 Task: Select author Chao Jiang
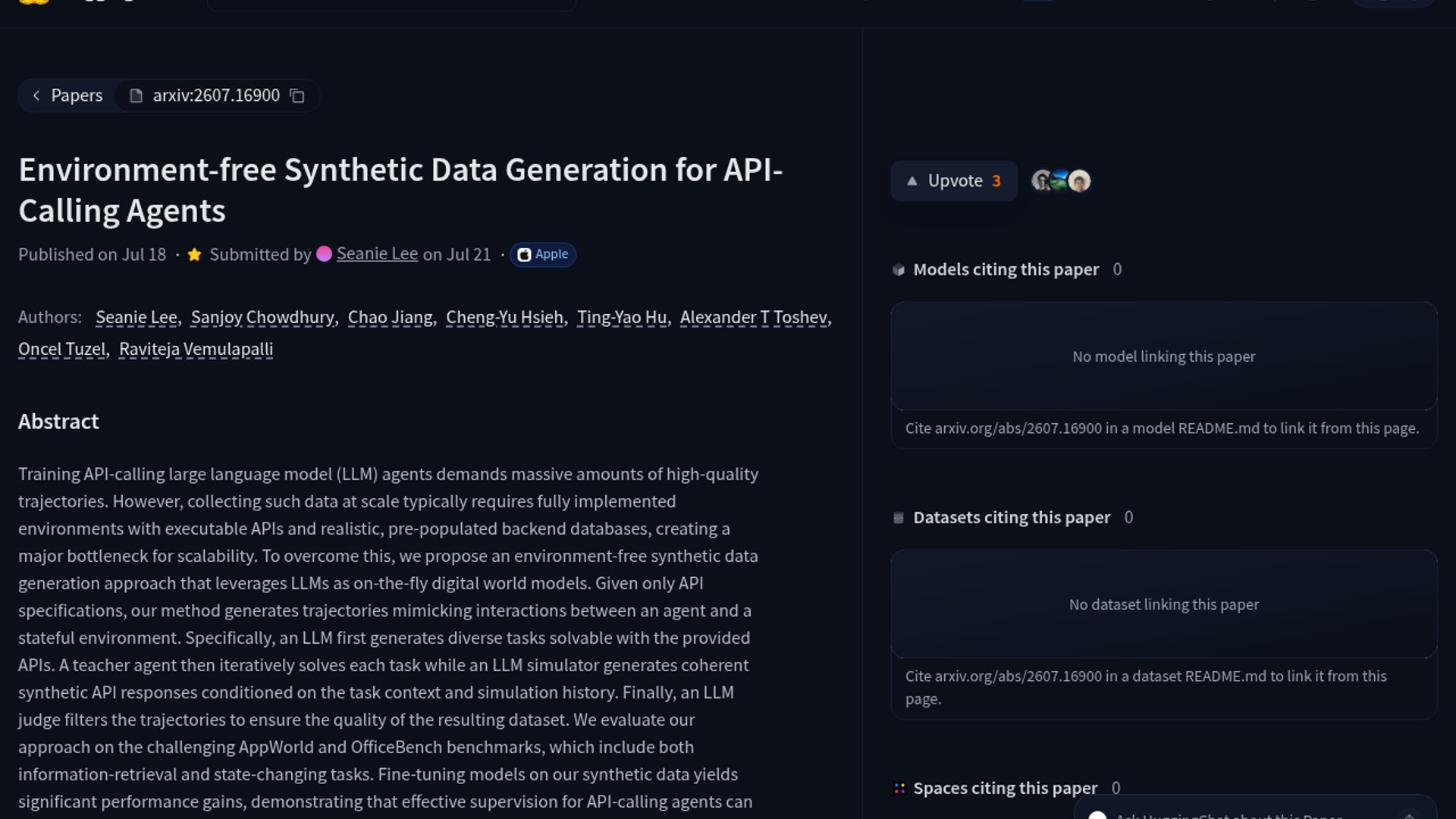pyautogui.click(x=390, y=317)
